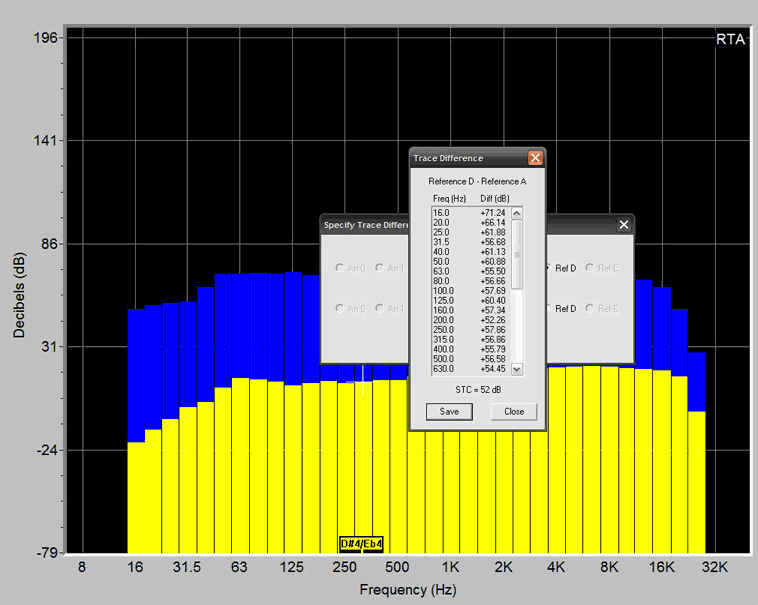Select Ref E in the upper row
The image size is (758, 605).
(590, 268)
